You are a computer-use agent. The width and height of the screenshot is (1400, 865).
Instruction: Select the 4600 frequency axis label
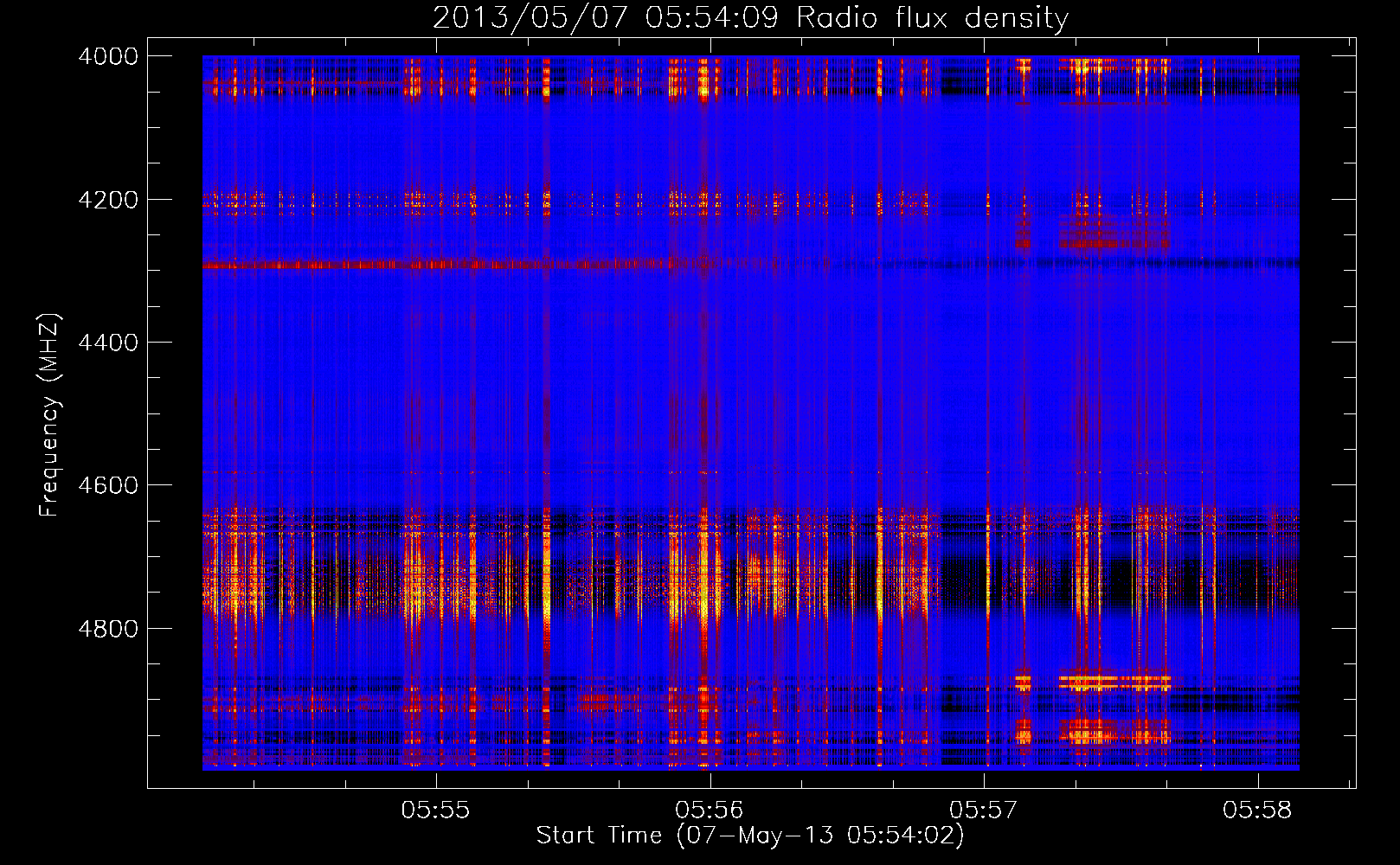pos(108,485)
